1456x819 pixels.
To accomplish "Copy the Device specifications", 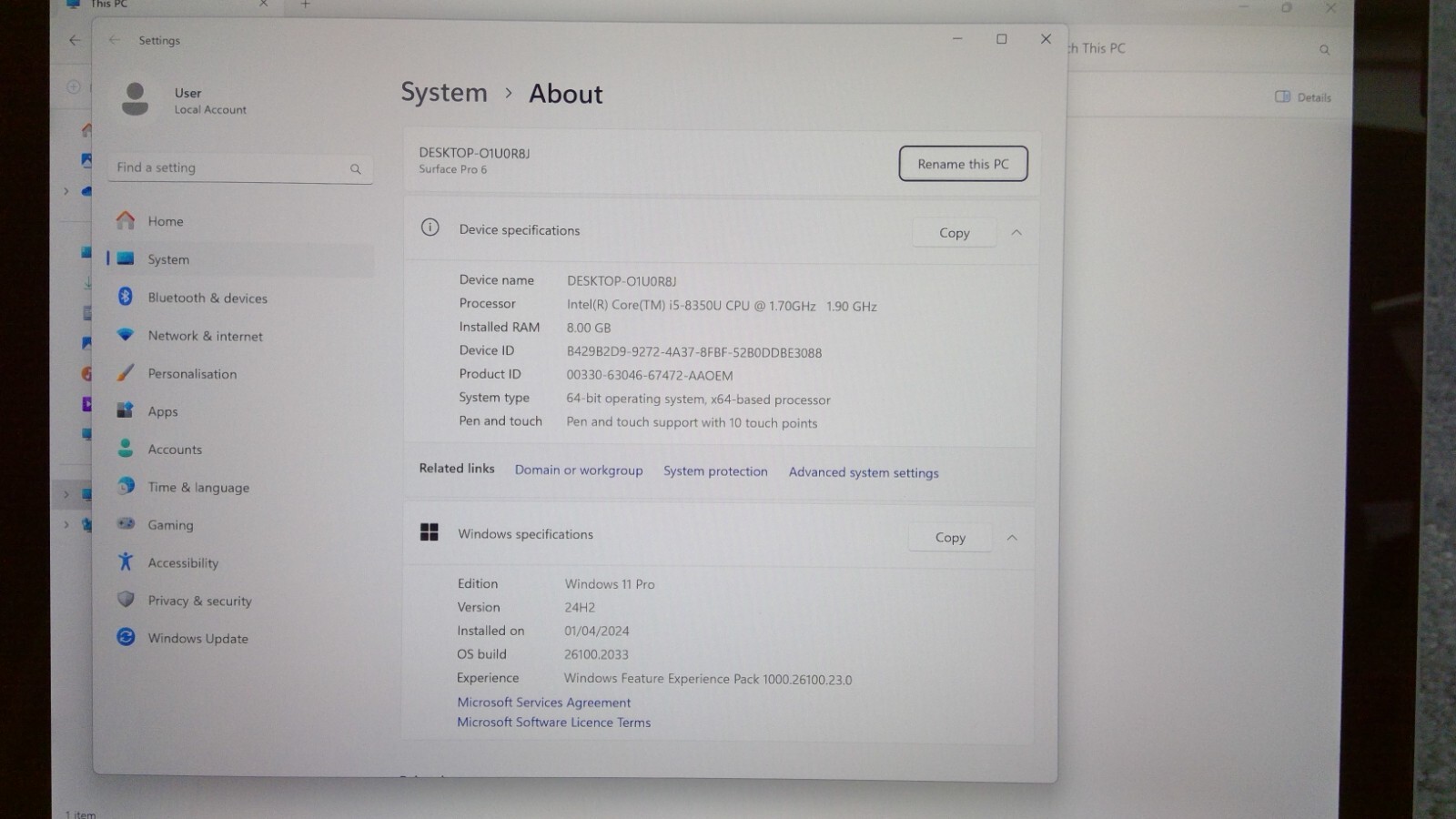I will pyautogui.click(x=954, y=233).
